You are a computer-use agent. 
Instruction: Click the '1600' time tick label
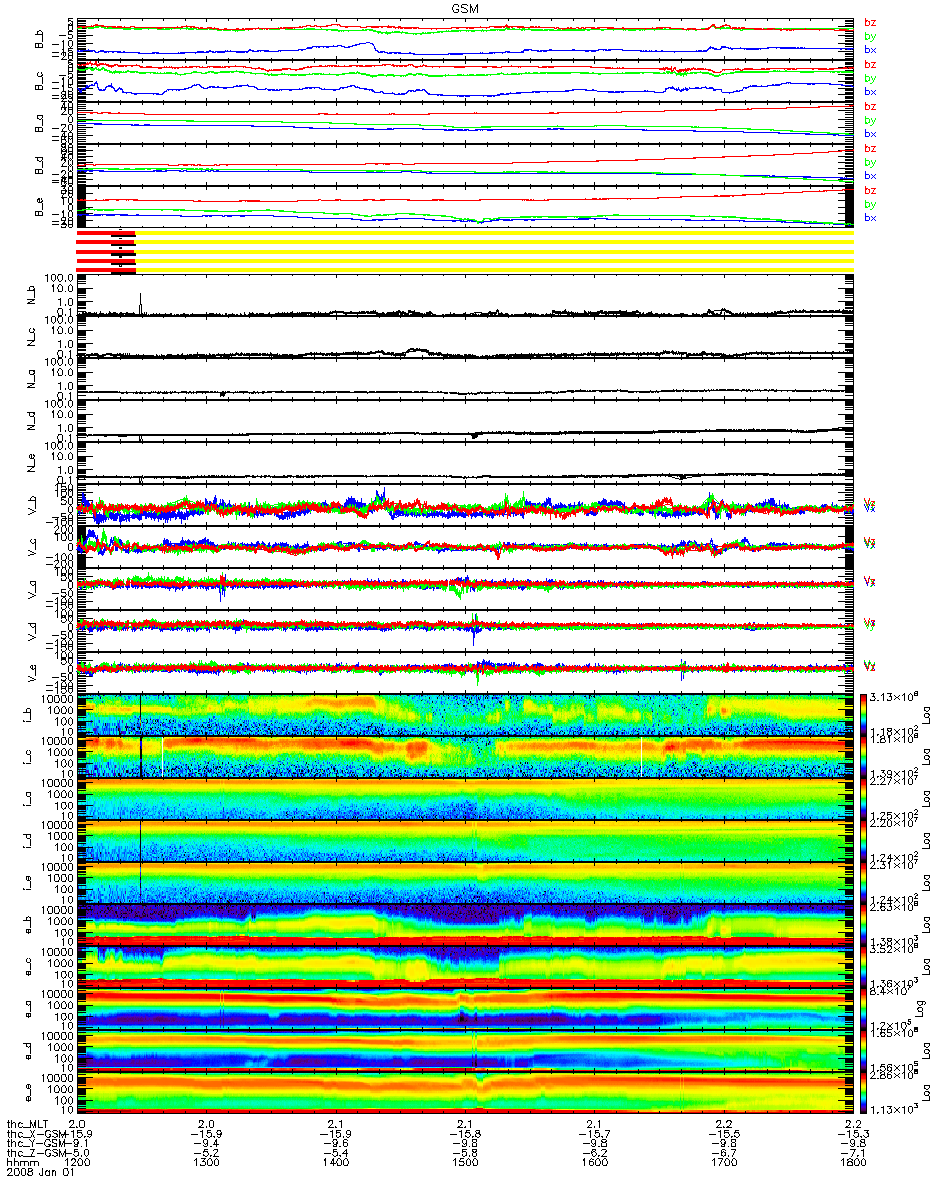pos(594,1164)
